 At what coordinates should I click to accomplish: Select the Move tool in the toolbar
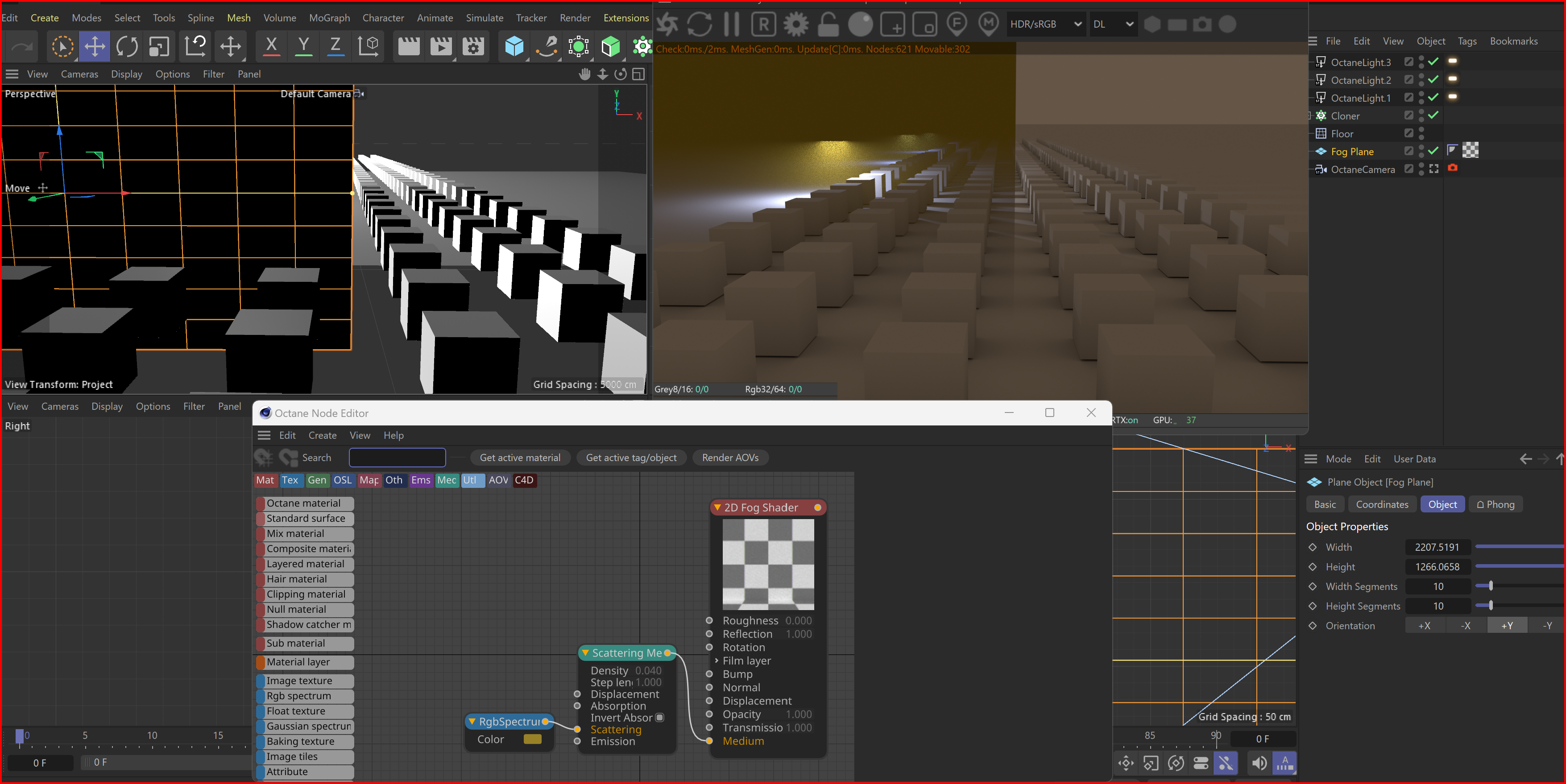[94, 46]
